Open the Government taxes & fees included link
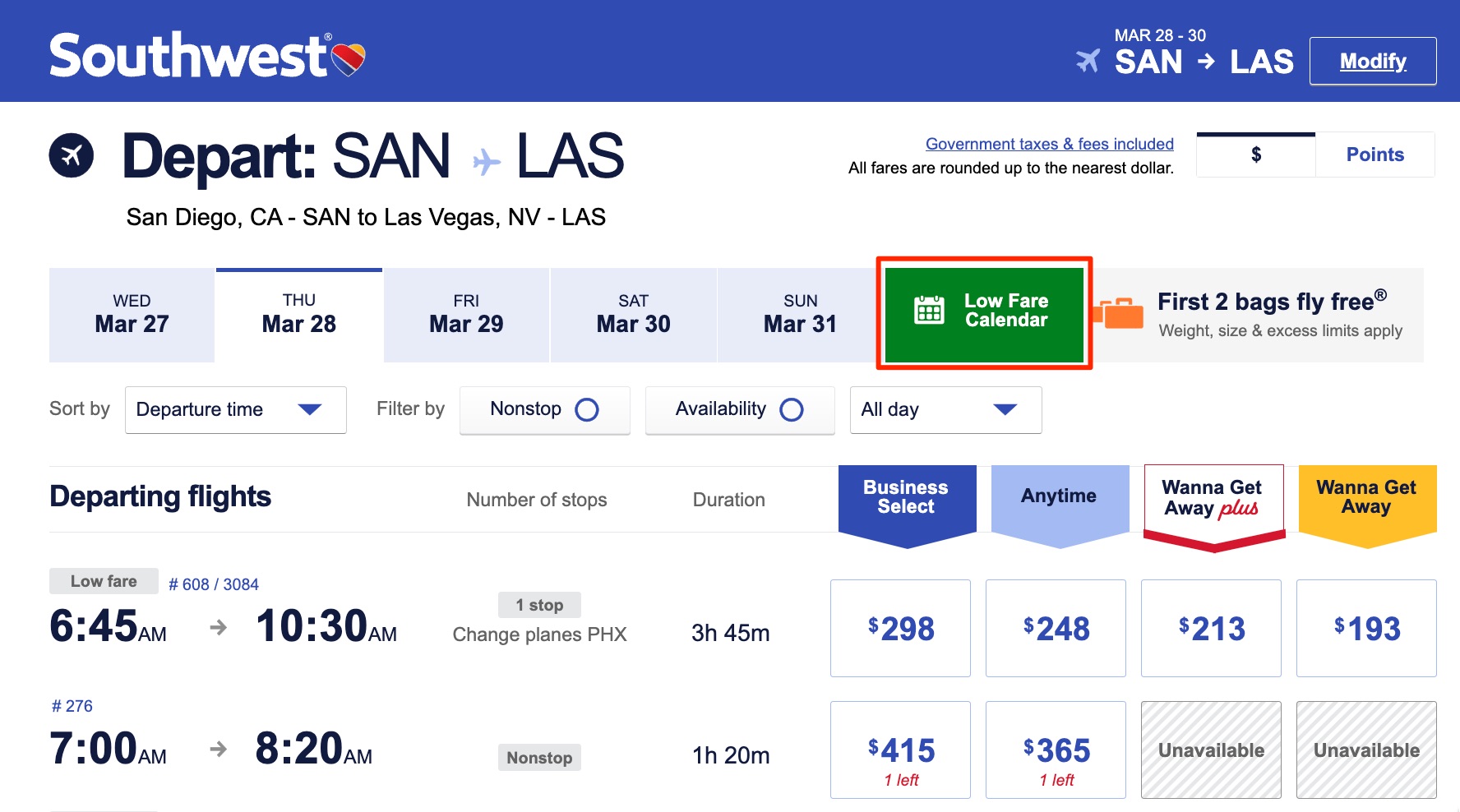The height and width of the screenshot is (812, 1460). 1050,143
